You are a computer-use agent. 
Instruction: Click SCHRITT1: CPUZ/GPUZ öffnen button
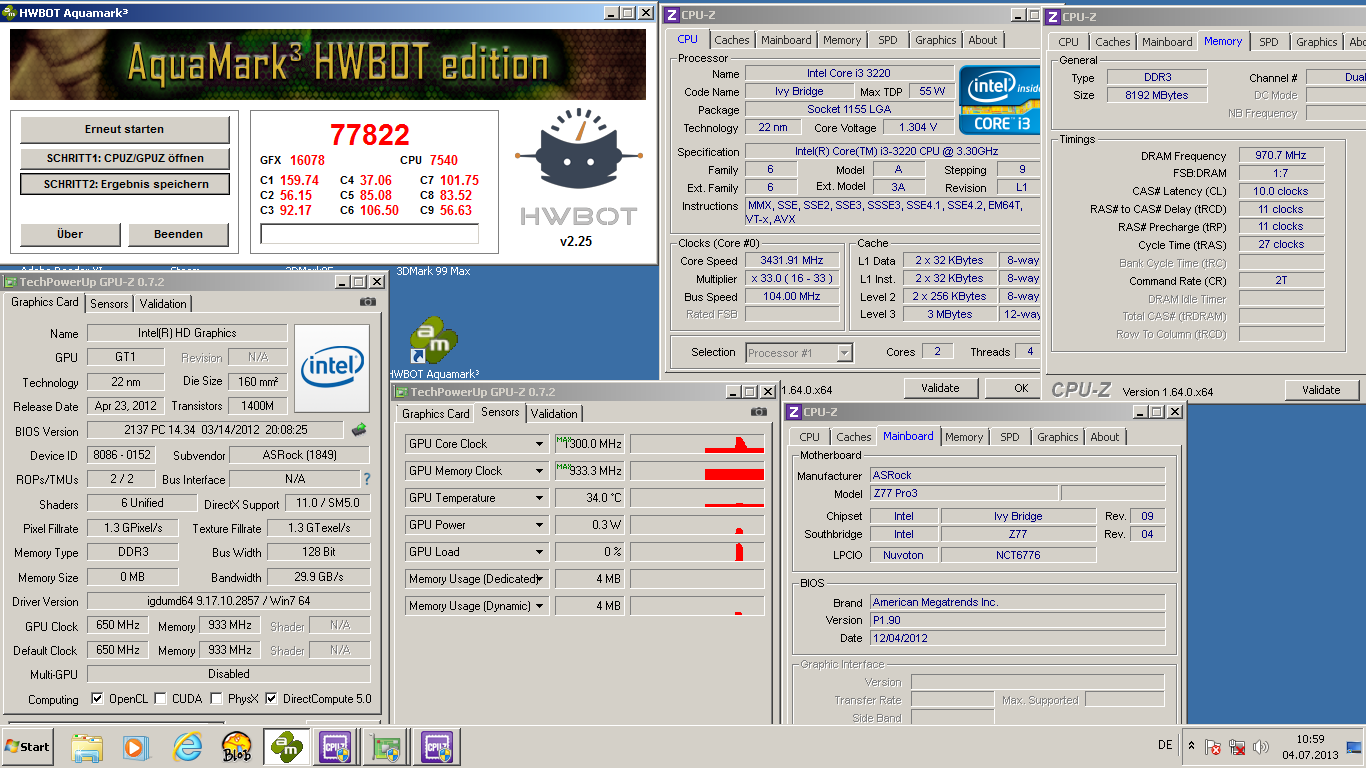tap(125, 158)
